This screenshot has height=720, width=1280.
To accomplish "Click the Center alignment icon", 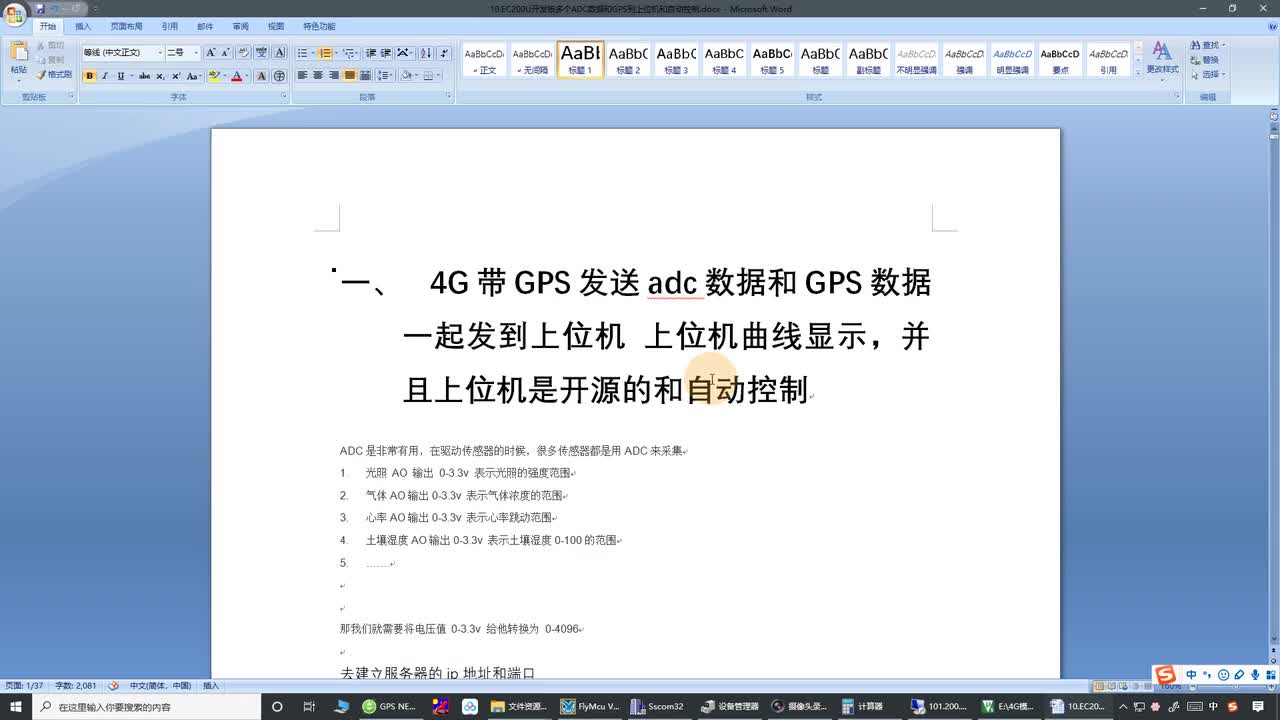I will [x=318, y=76].
